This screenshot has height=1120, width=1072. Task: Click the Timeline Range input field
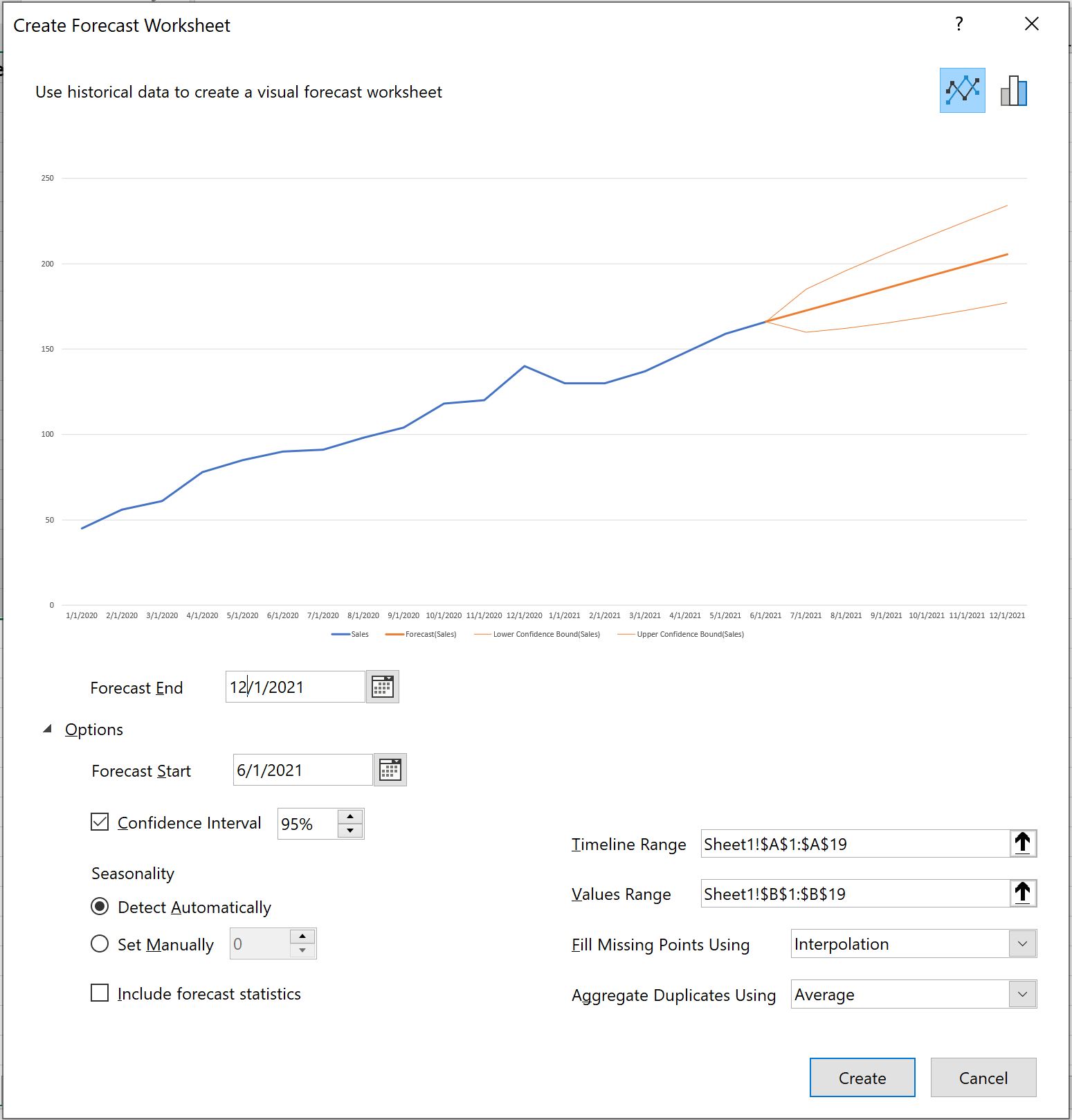click(x=855, y=843)
